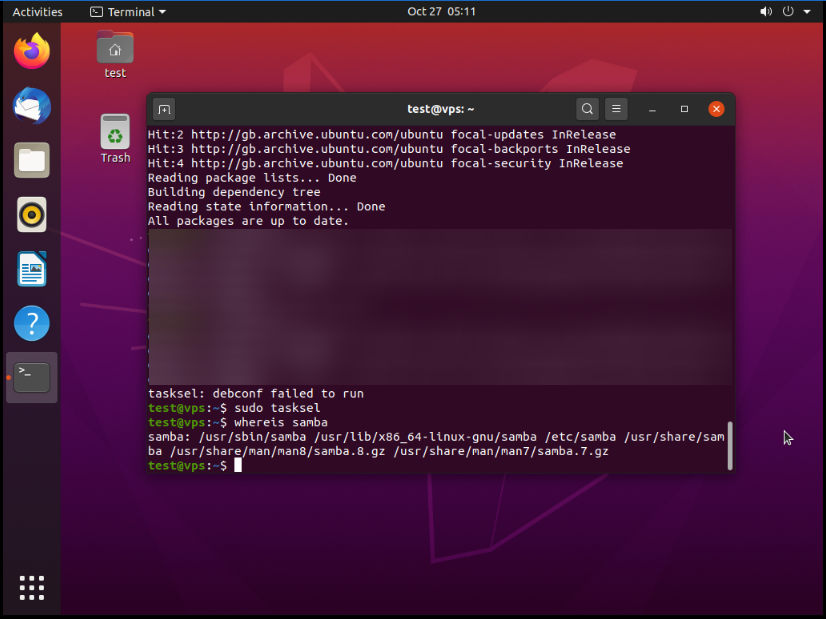Click 'Reading state information... Done' line

coord(267,207)
